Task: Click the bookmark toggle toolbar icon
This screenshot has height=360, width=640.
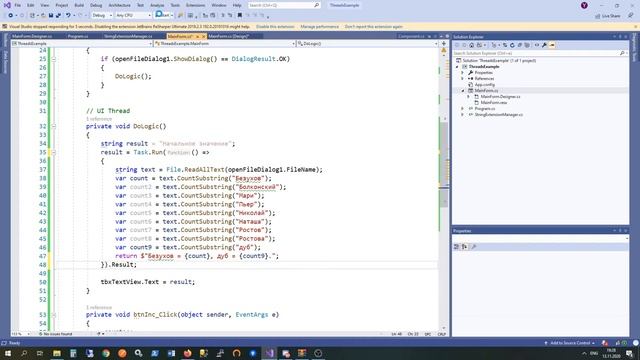Action: pyautogui.click(x=240, y=15)
